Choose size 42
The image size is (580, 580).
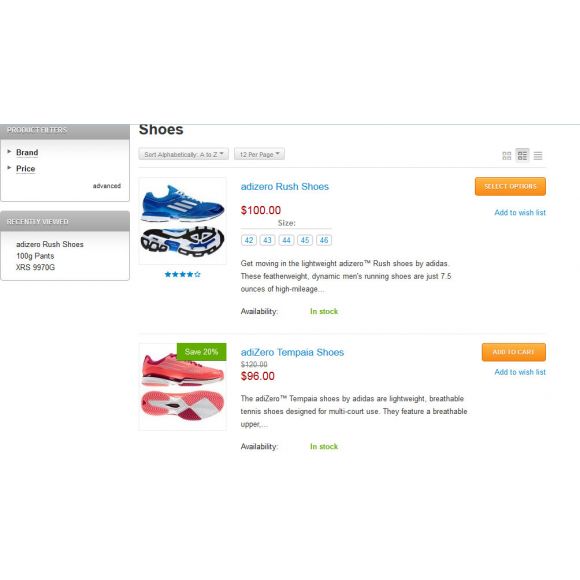tap(249, 240)
